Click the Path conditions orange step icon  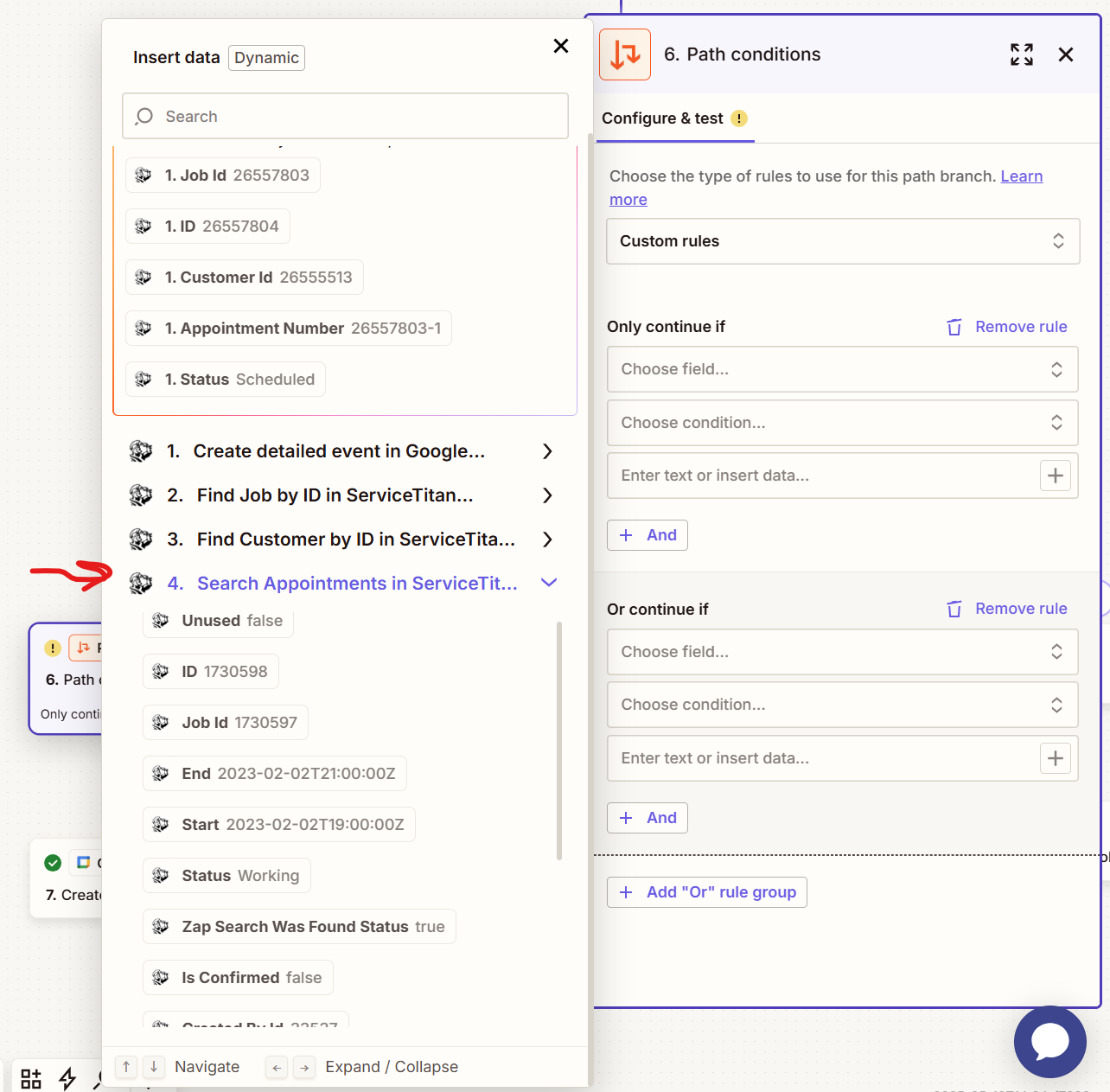pos(625,54)
